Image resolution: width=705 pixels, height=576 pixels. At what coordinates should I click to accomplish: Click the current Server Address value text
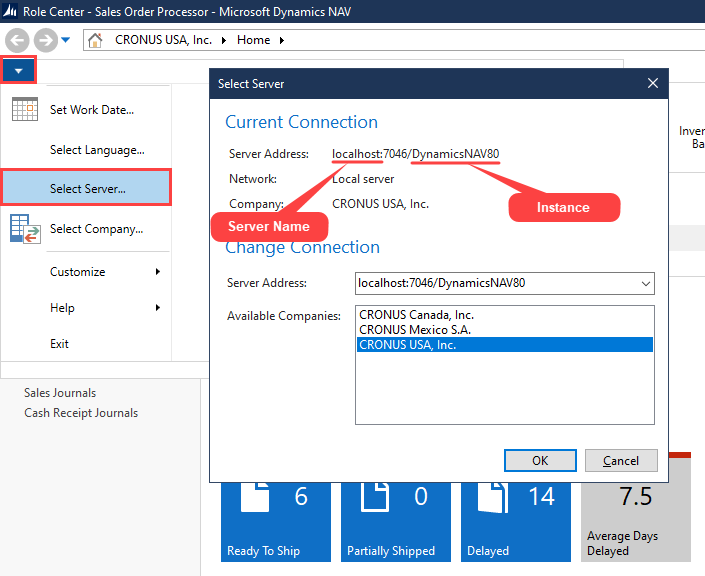[x=415, y=154]
